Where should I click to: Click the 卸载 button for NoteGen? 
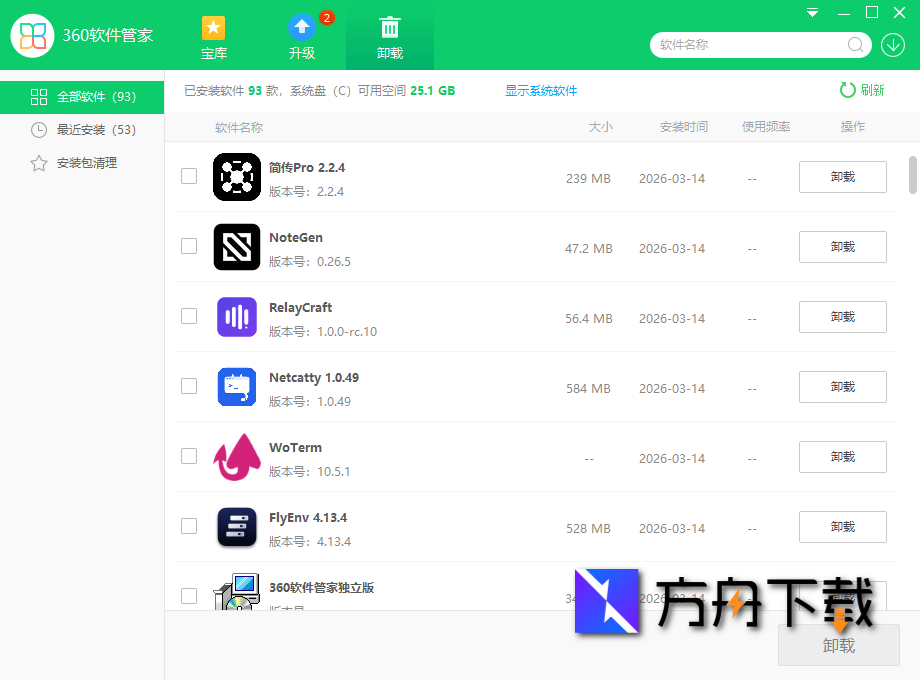pyautogui.click(x=842, y=247)
